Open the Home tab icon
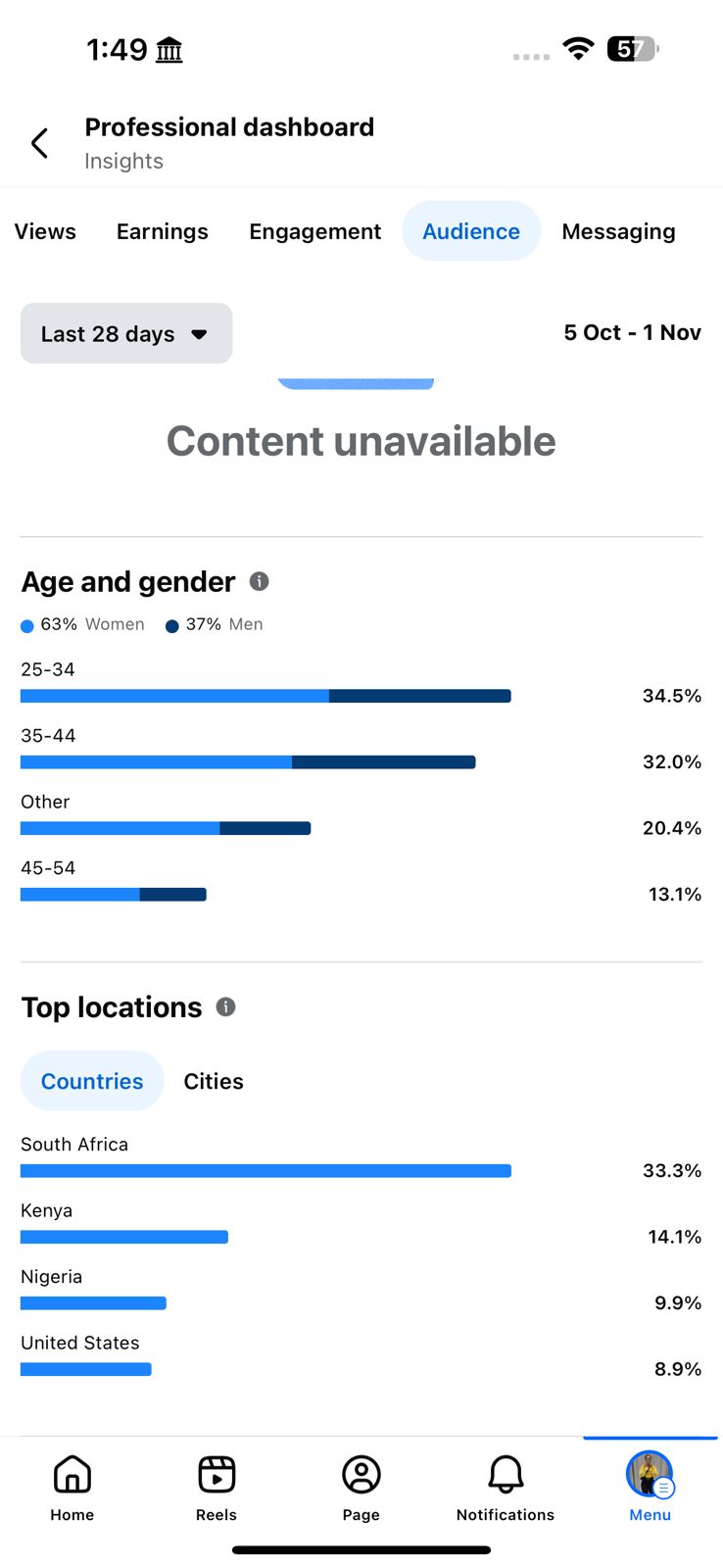The image size is (723, 1568). (x=72, y=1475)
